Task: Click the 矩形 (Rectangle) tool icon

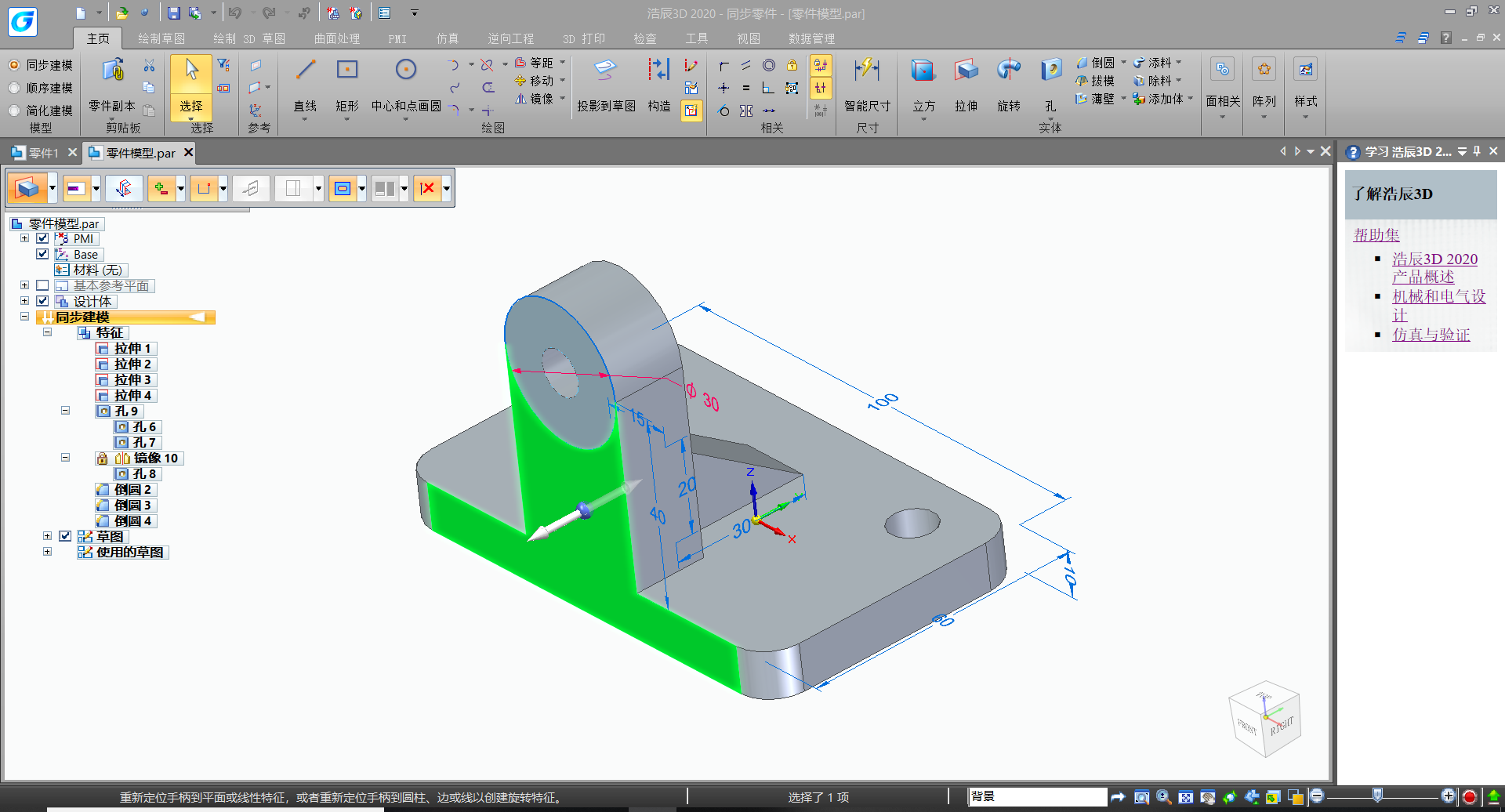Action: tap(346, 71)
